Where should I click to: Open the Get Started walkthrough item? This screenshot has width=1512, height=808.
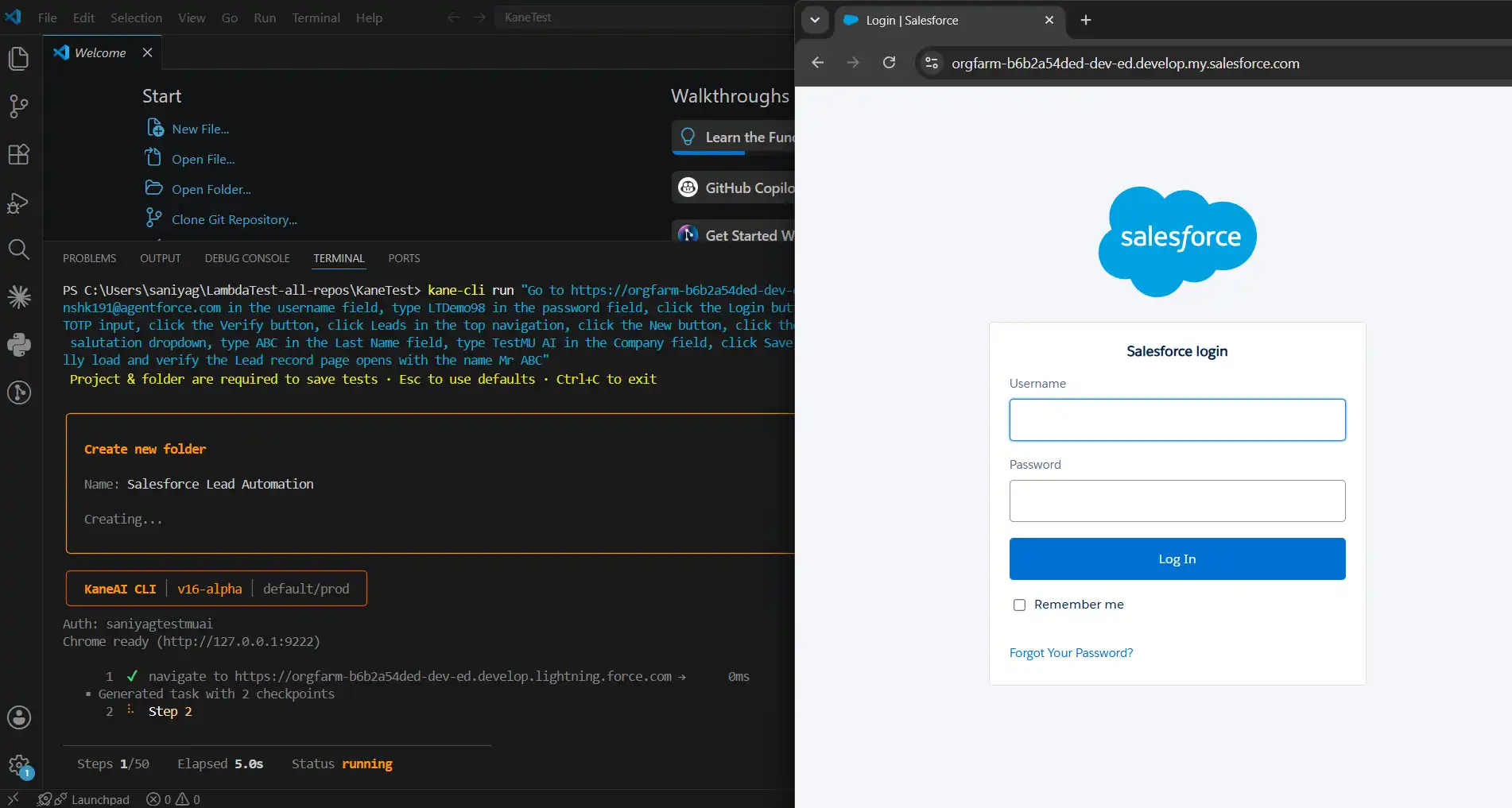[733, 233]
